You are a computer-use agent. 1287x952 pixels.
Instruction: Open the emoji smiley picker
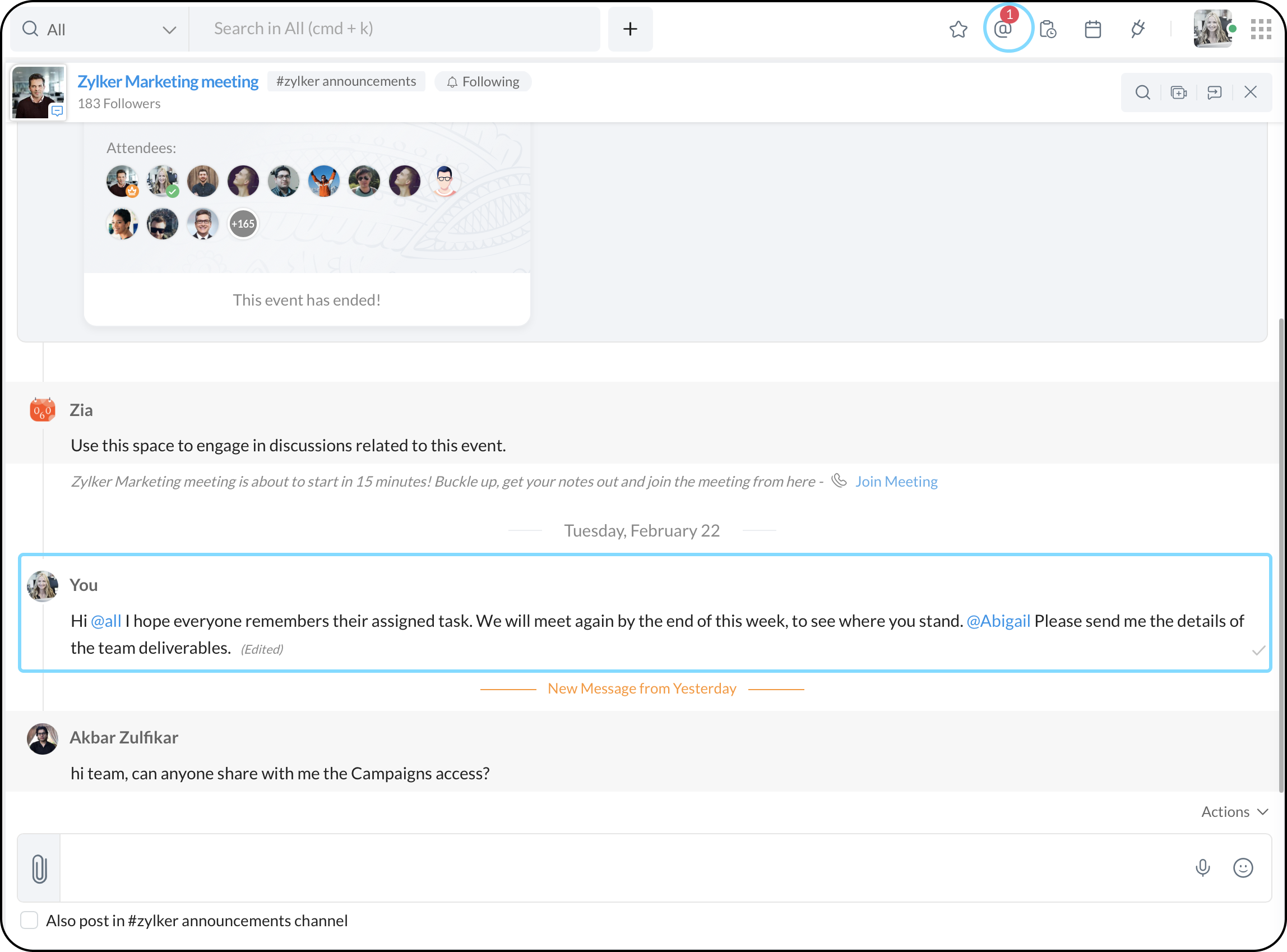click(x=1243, y=867)
